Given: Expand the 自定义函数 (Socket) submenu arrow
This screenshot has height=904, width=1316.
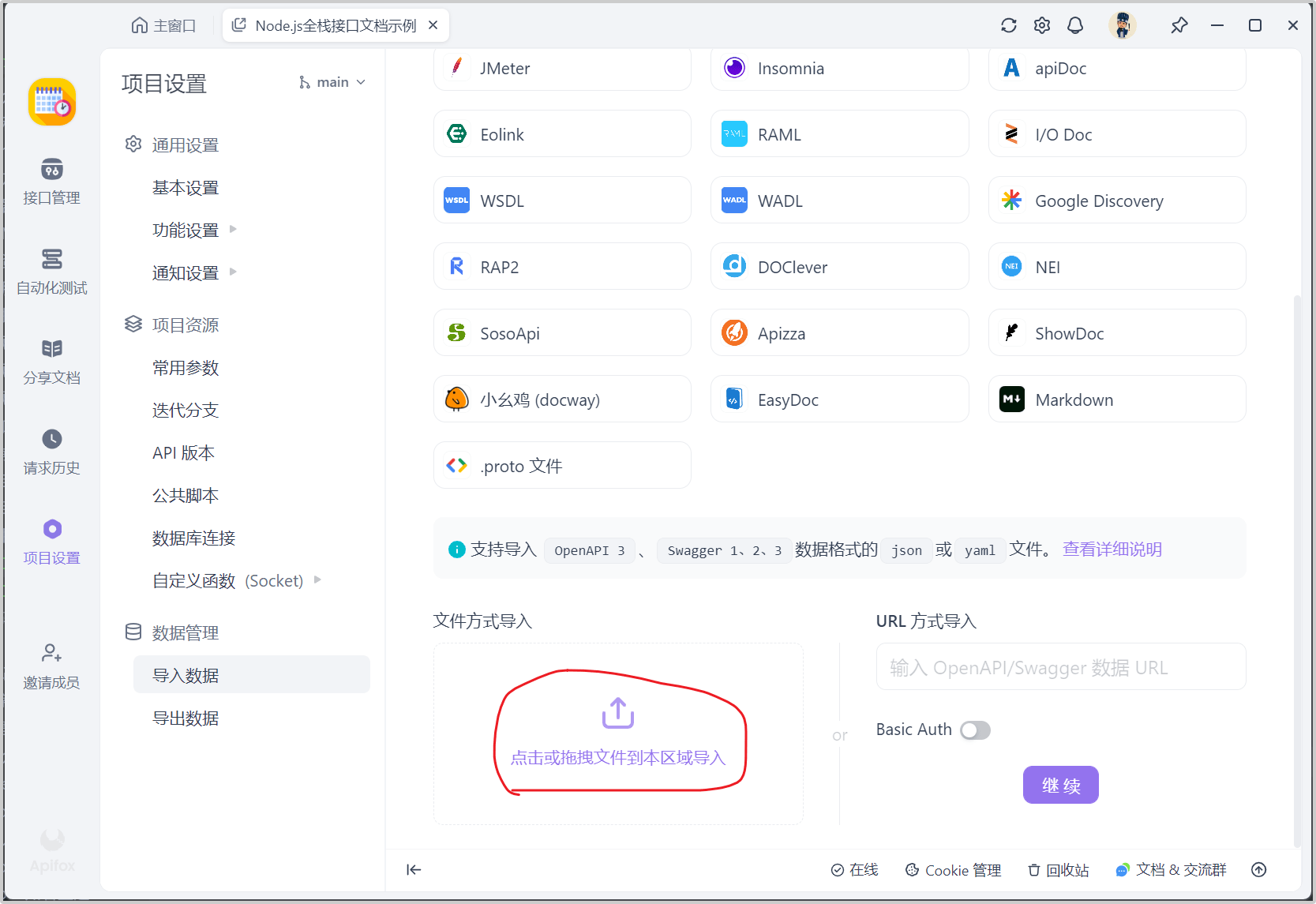Looking at the screenshot, I should click(317, 580).
